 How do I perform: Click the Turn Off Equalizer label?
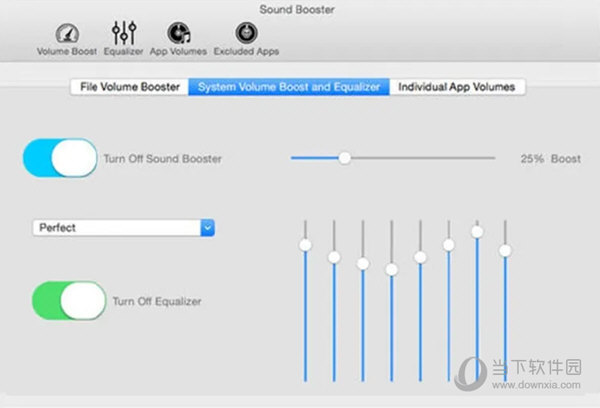pyautogui.click(x=157, y=301)
